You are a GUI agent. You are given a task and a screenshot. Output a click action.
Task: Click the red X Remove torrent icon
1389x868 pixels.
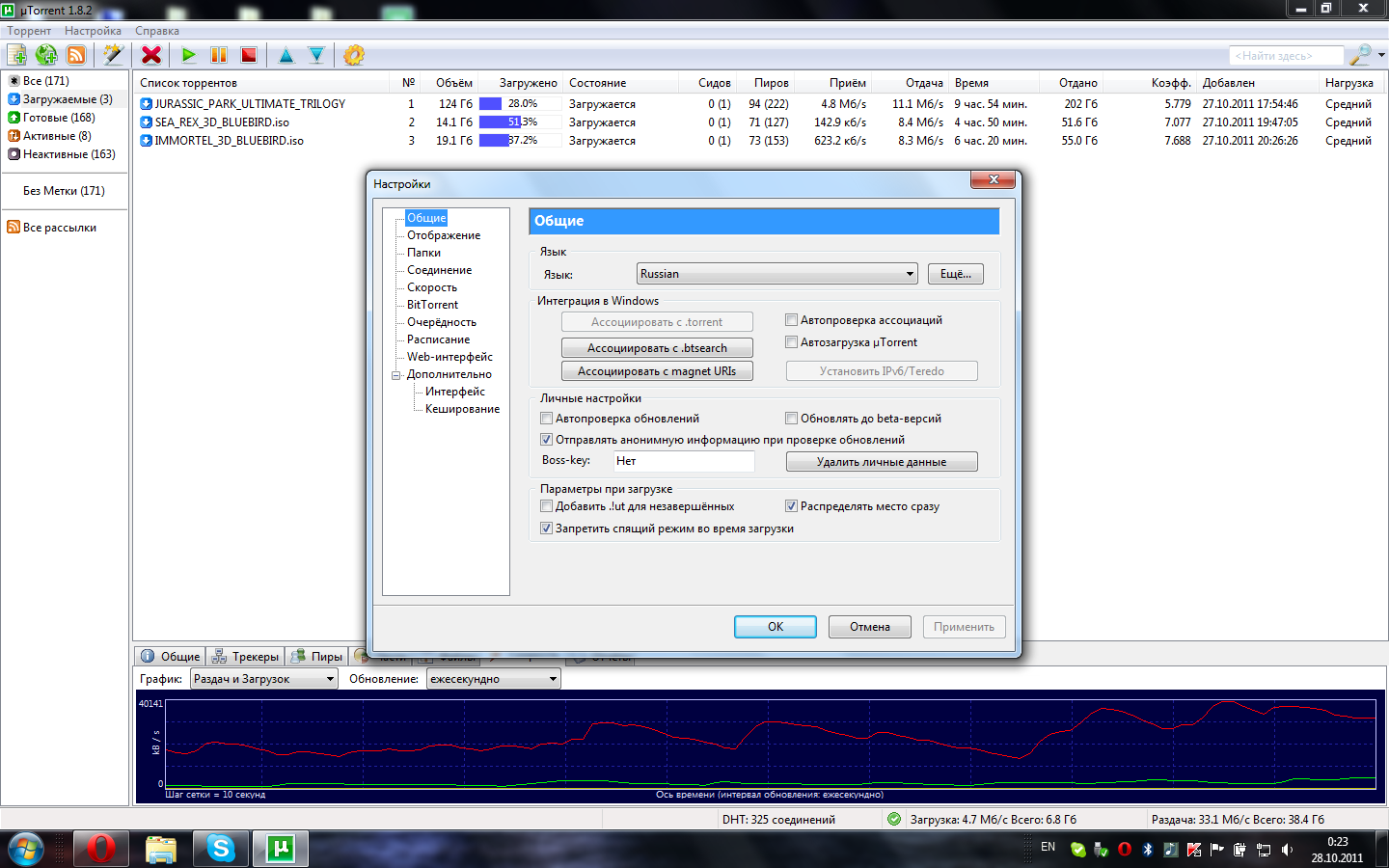click(151, 55)
